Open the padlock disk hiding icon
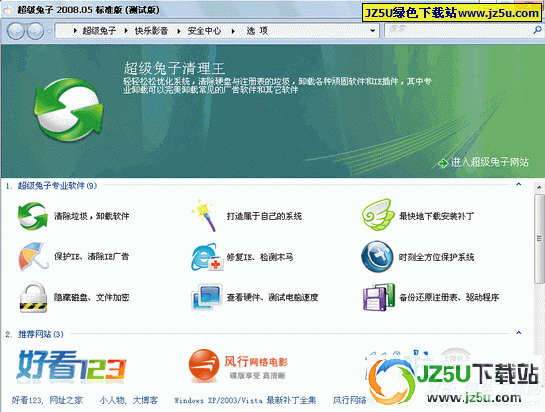Viewport: 545px width, 412px height. point(33,297)
